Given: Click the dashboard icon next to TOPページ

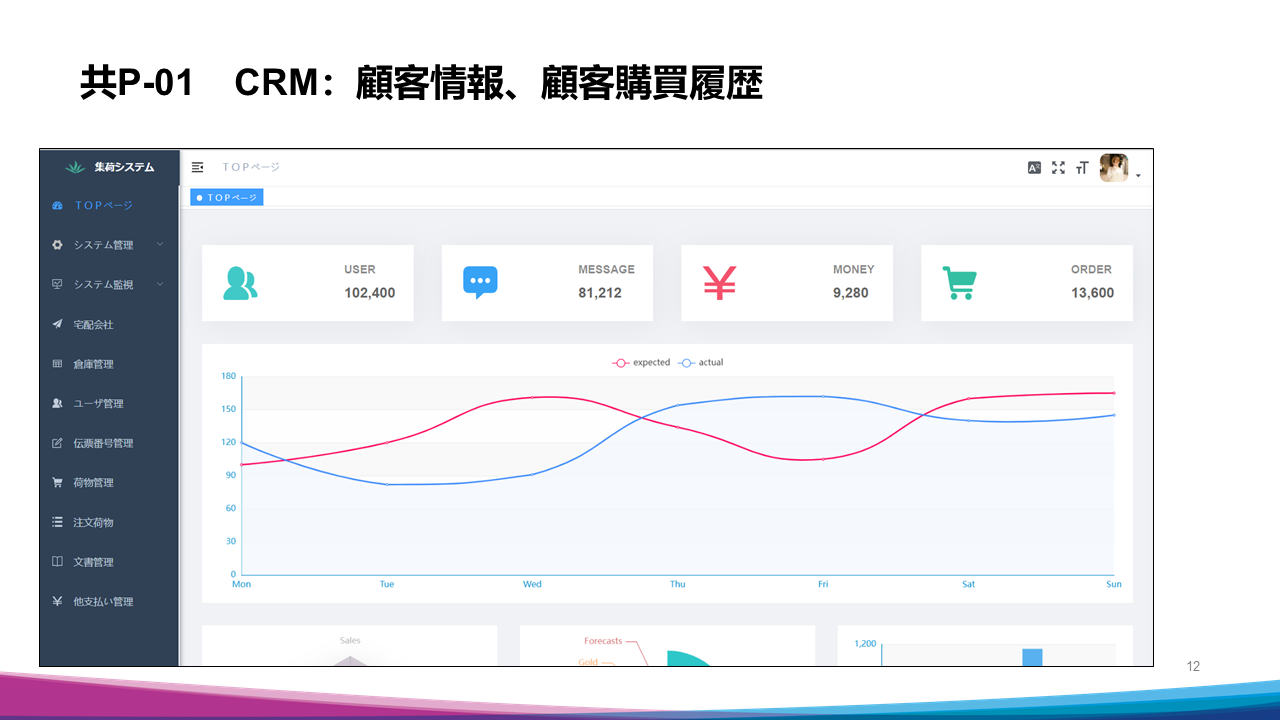Looking at the screenshot, I should pyautogui.click(x=57, y=206).
